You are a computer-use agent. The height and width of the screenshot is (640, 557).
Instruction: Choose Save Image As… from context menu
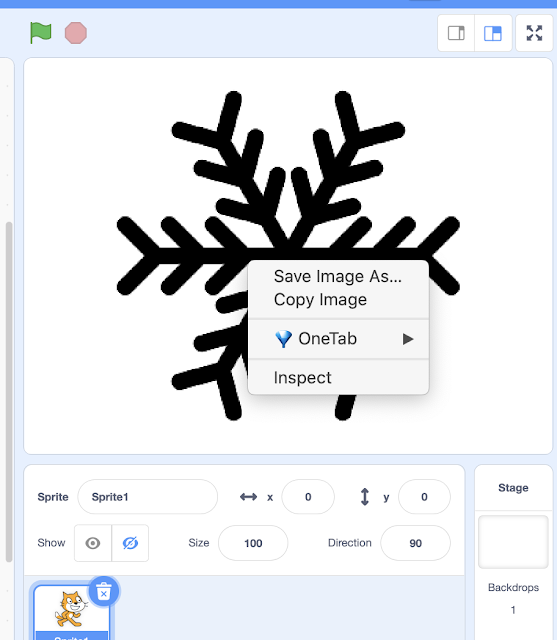pyautogui.click(x=338, y=276)
